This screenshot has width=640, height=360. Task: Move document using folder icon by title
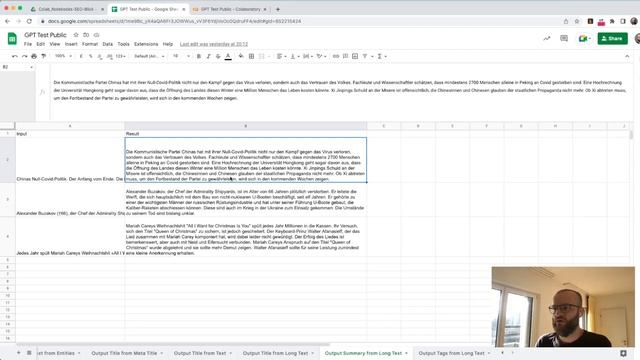click(86, 35)
